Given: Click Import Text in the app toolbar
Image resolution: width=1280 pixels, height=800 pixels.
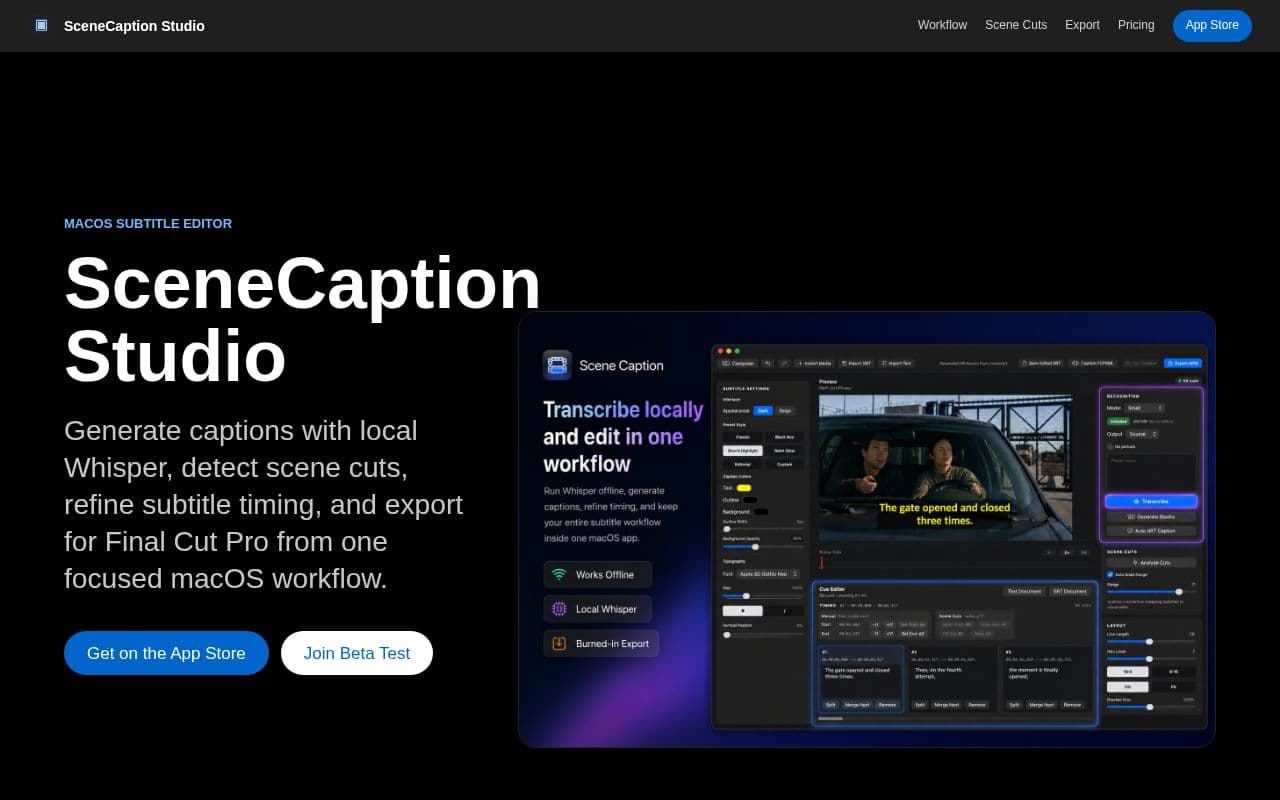Looking at the screenshot, I should (897, 363).
